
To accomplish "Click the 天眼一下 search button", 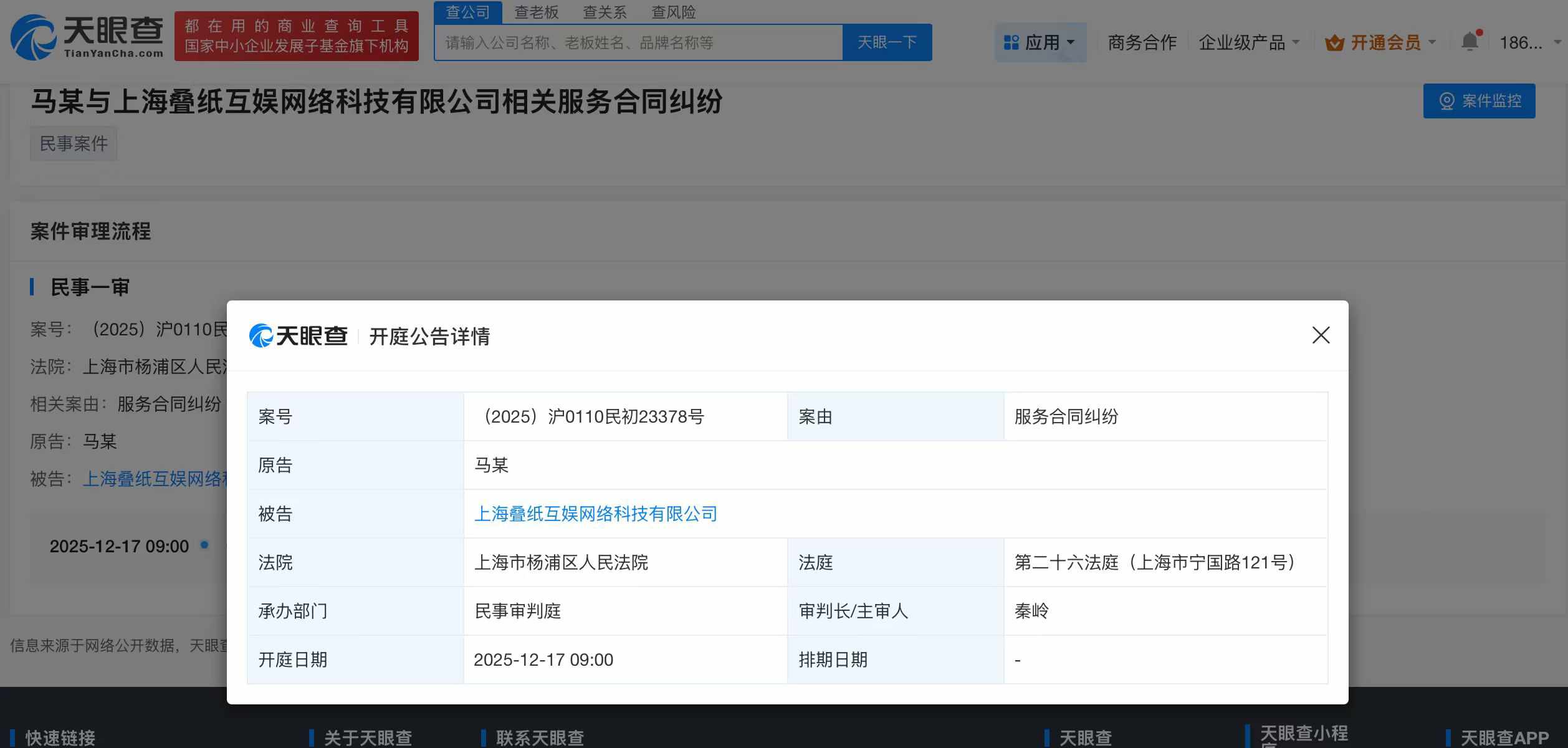I will (x=887, y=42).
